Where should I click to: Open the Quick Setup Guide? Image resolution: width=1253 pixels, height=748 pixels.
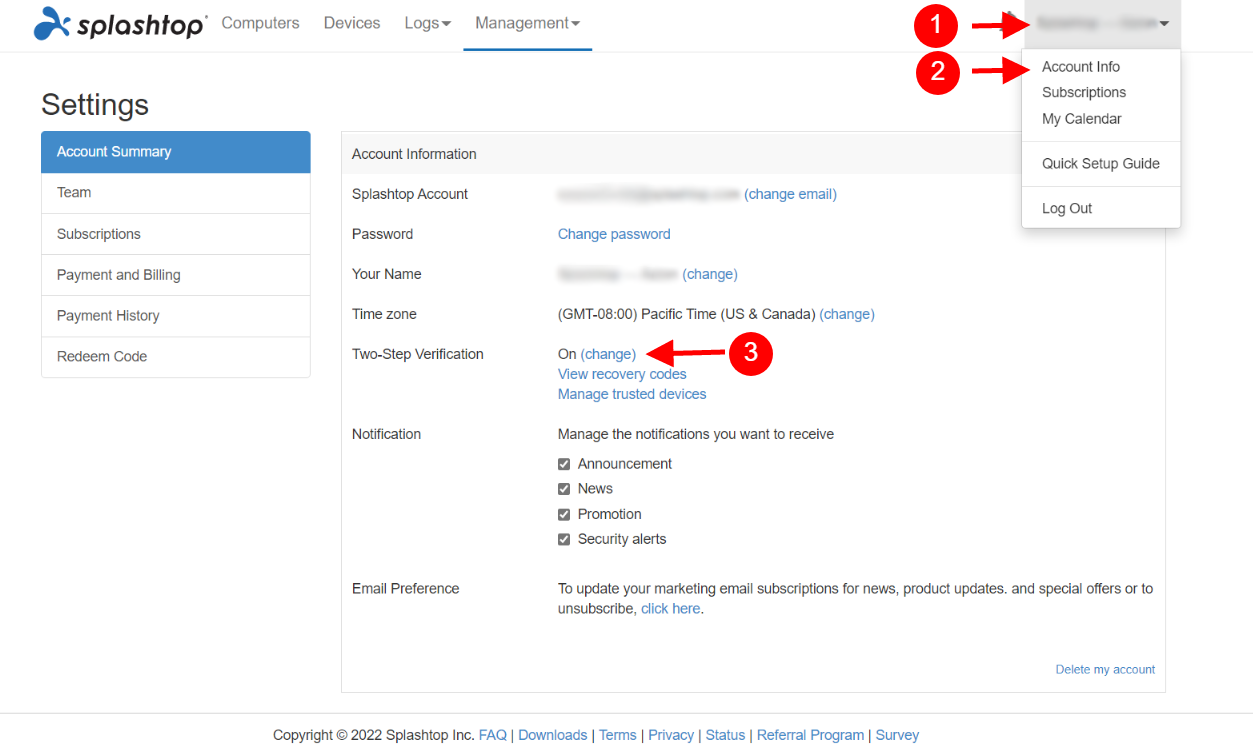pyautogui.click(x=1101, y=164)
